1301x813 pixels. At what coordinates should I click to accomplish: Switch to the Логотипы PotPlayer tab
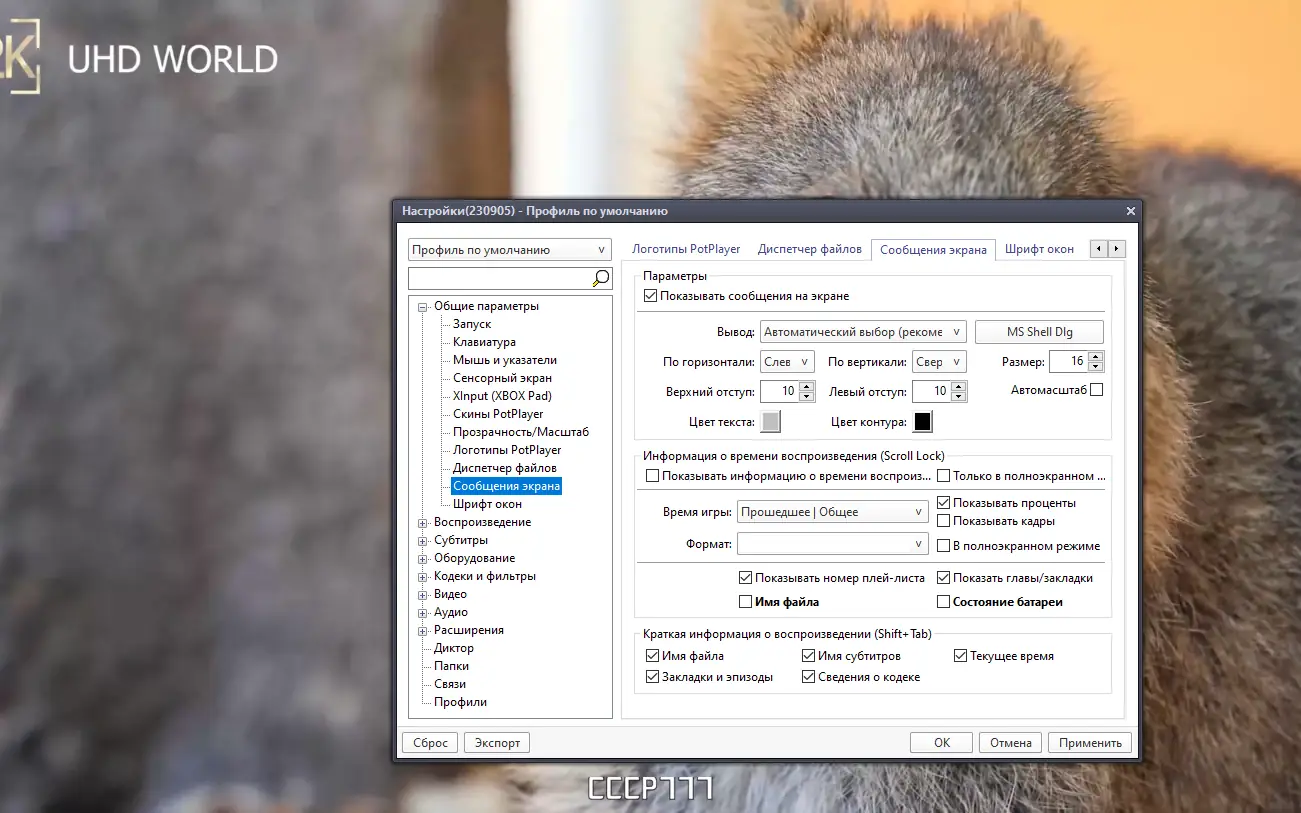click(686, 249)
